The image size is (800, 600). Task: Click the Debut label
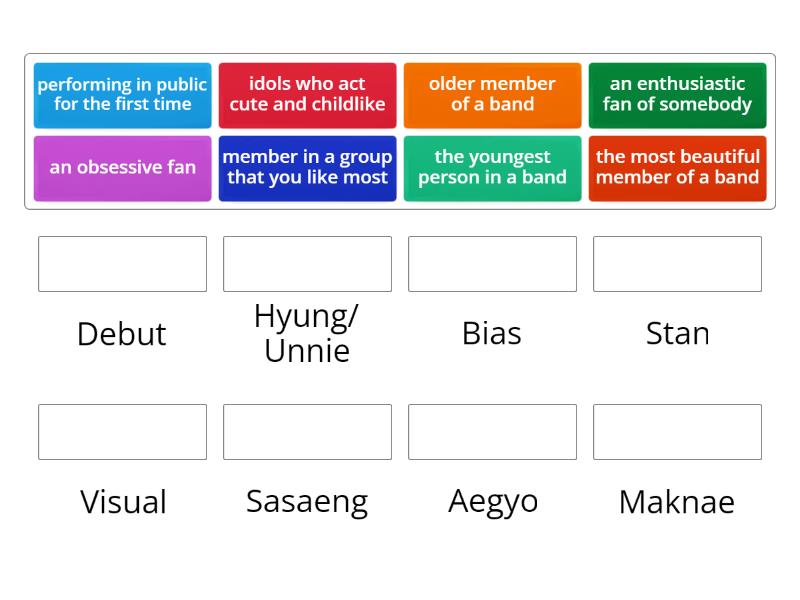pos(122,334)
